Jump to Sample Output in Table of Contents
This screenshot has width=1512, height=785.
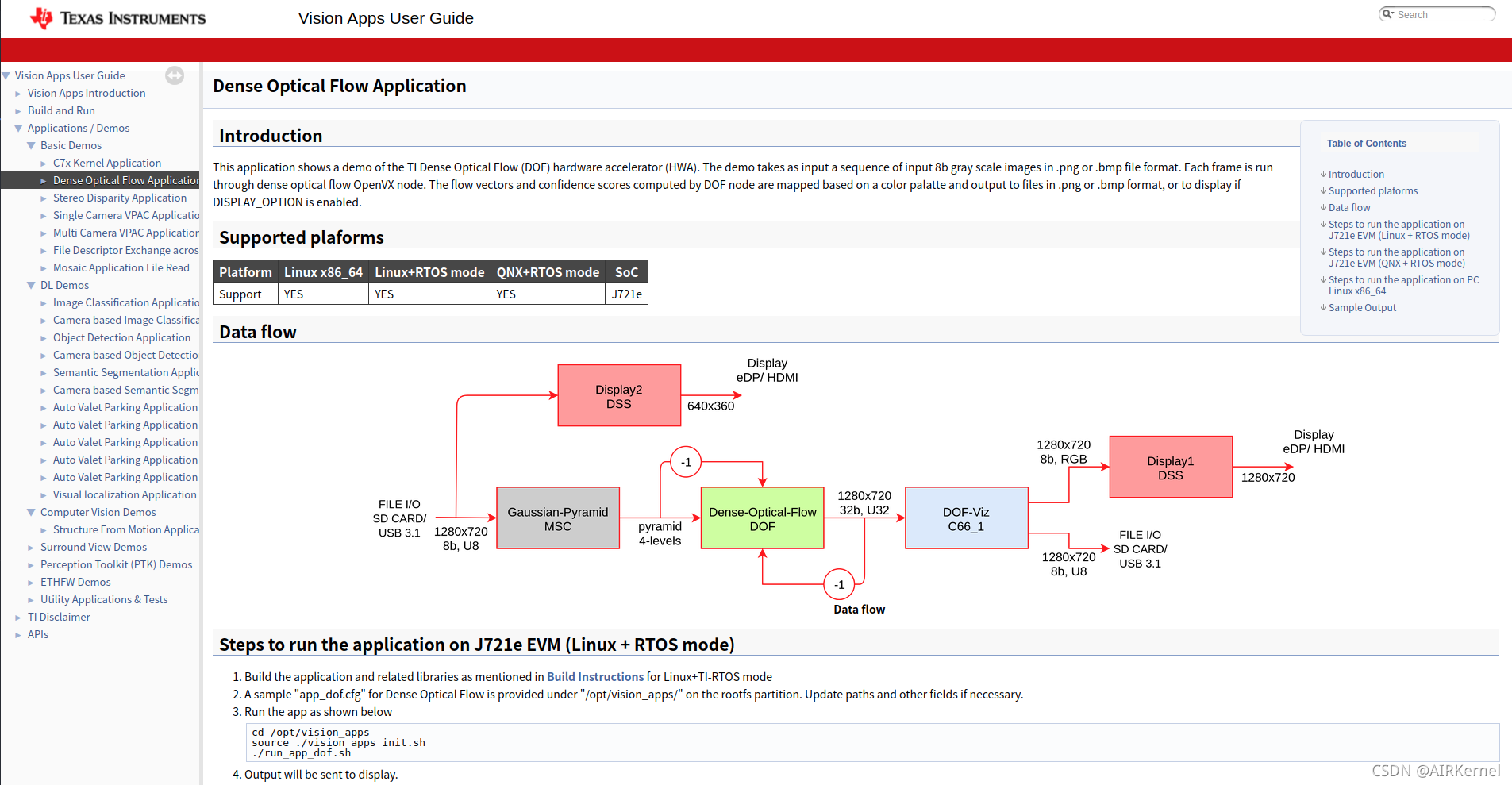tap(1362, 308)
